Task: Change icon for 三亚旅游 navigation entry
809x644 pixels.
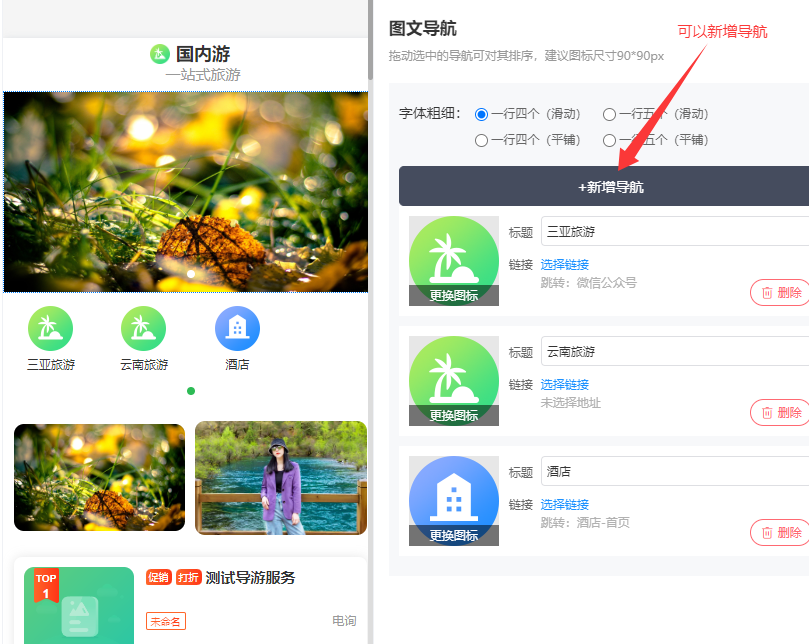Action: (453, 295)
